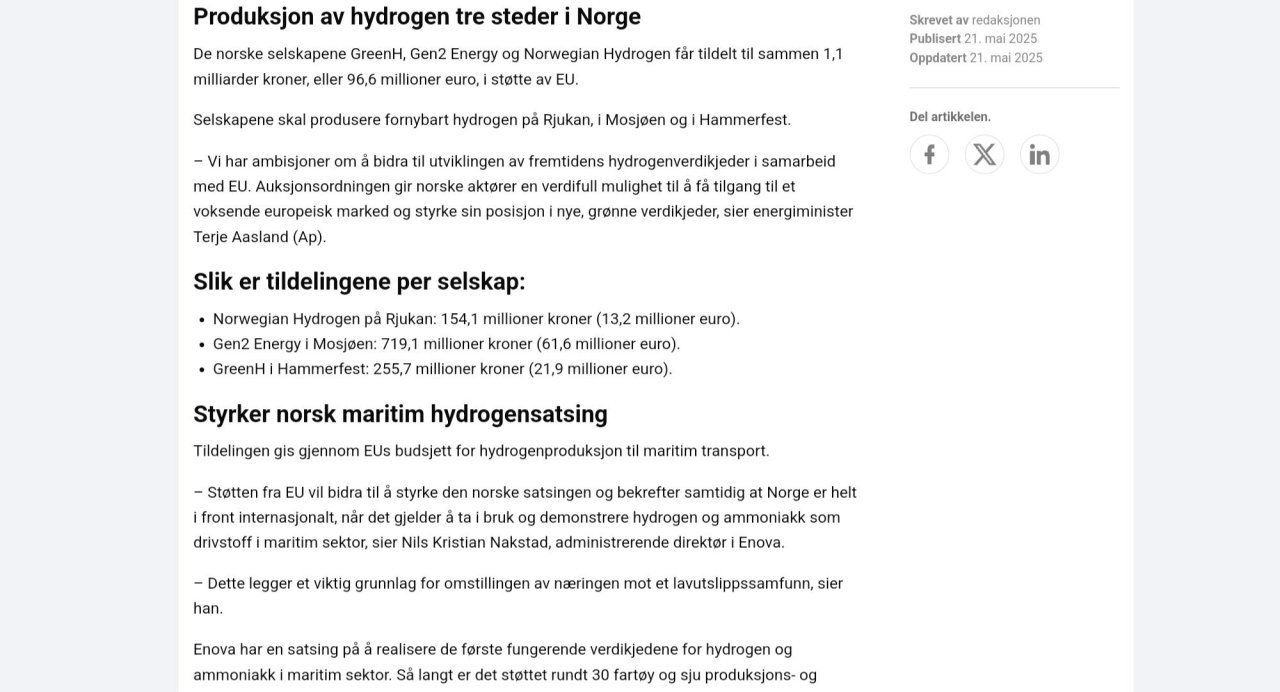This screenshot has width=1280, height=692.
Task: Click the Facebook share circle icon
Action: coord(929,154)
